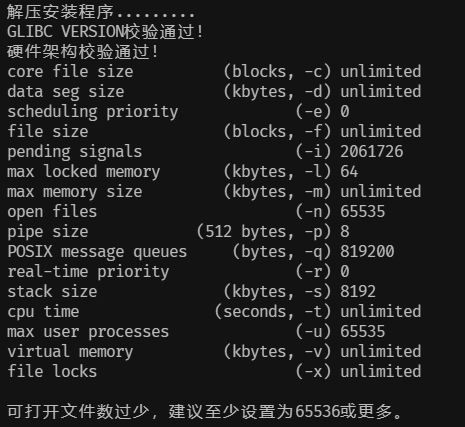Click the '(512 bytes, -p)' pipe size text
The height and width of the screenshot is (427, 465).
coord(264,232)
